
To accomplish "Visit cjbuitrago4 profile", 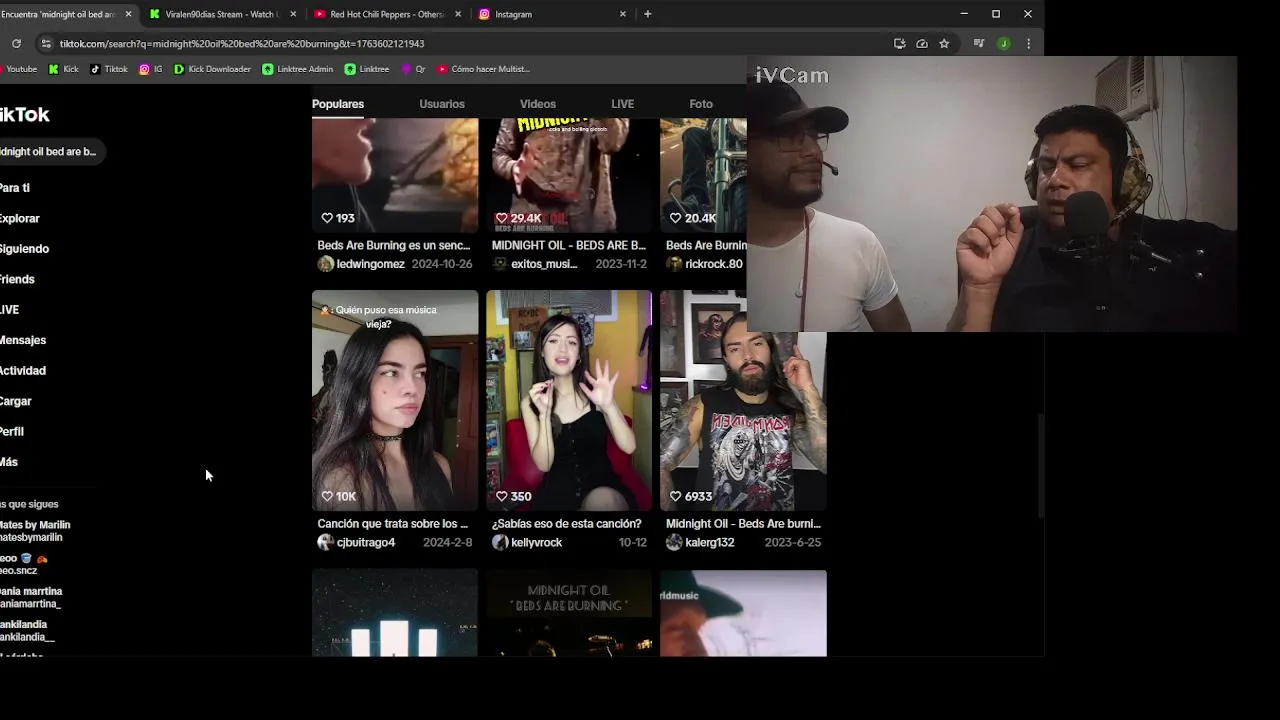I will 366,543.
